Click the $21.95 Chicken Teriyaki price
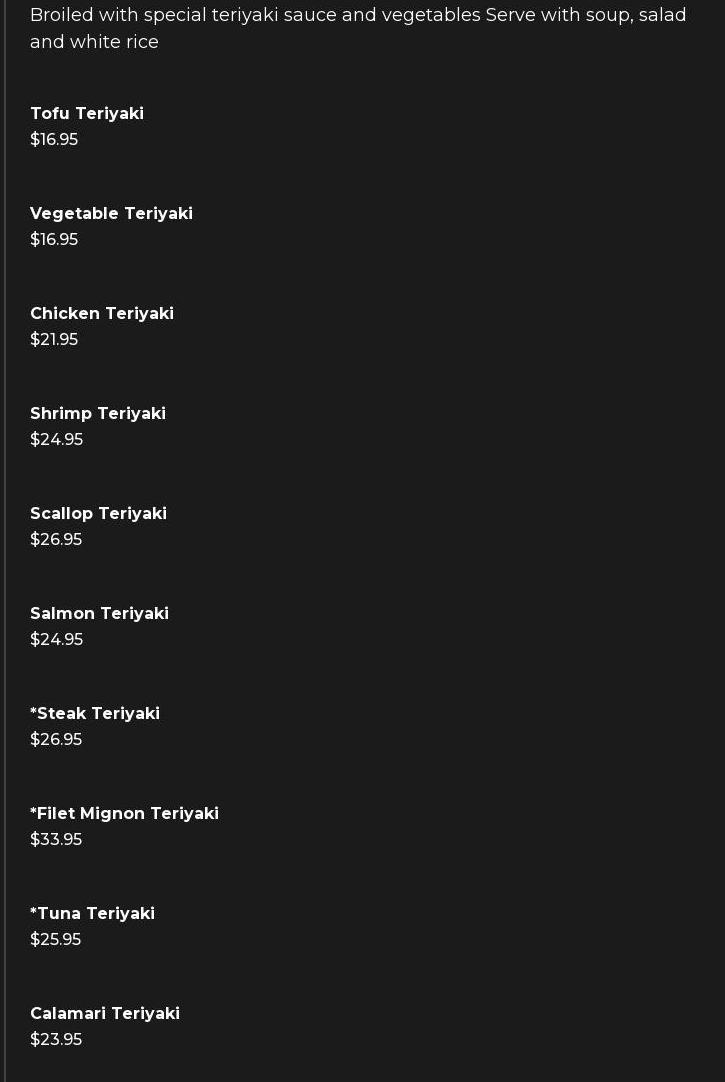The image size is (725, 1082). 54,340
